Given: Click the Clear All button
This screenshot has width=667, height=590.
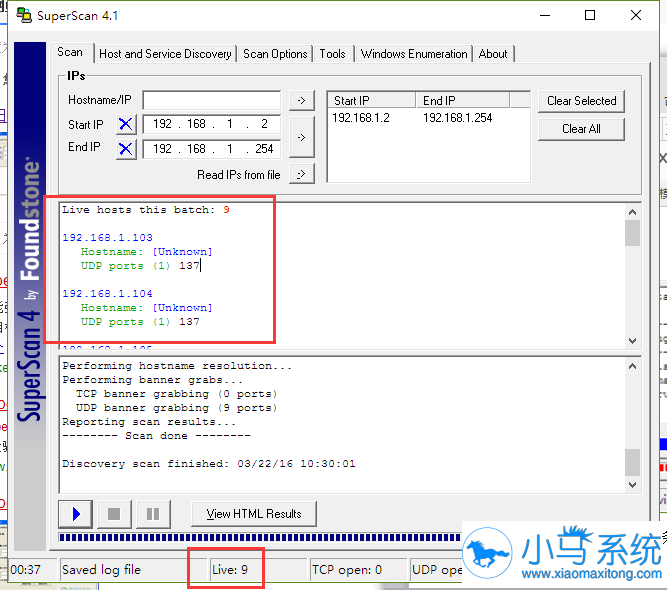Looking at the screenshot, I should (581, 129).
